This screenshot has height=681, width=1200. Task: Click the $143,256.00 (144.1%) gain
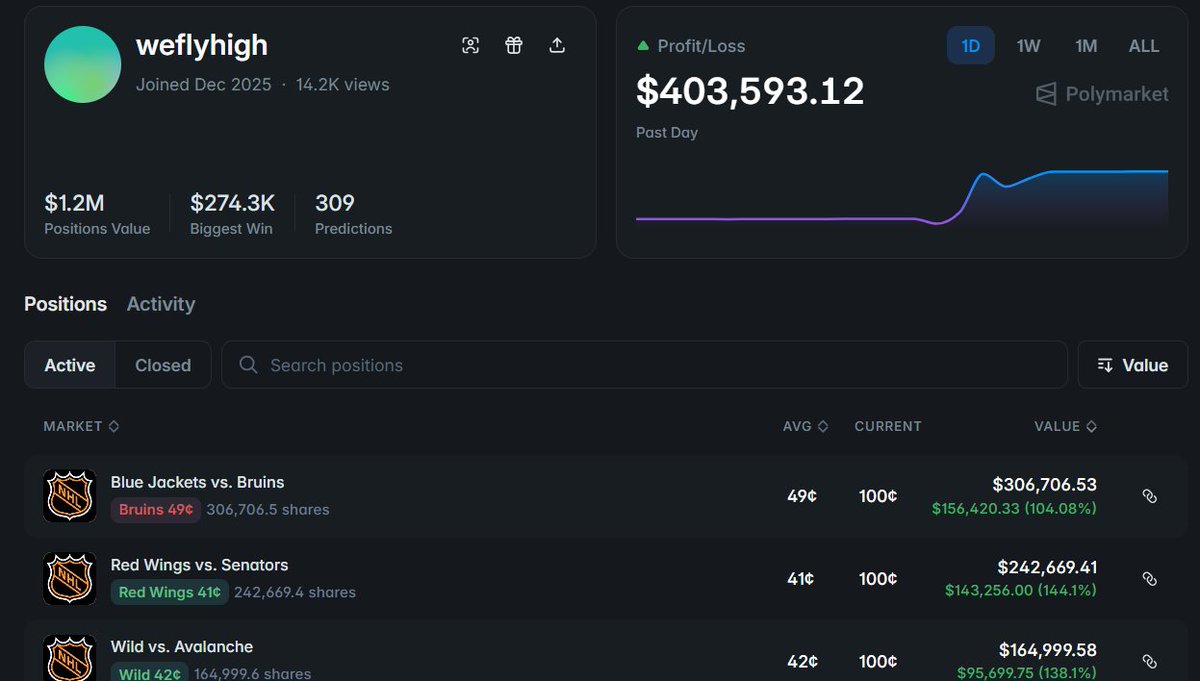[x=1021, y=591]
